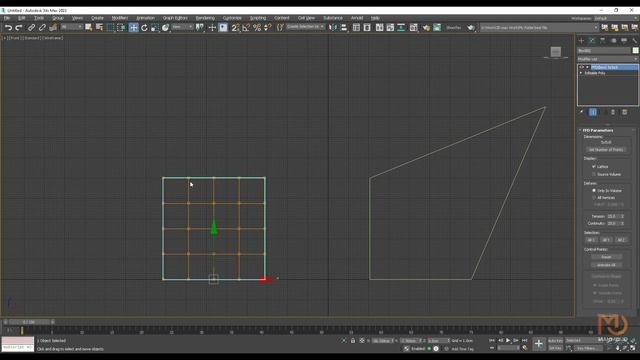640x360 pixels.
Task: Click the All Z selection button
Action: 621,240
